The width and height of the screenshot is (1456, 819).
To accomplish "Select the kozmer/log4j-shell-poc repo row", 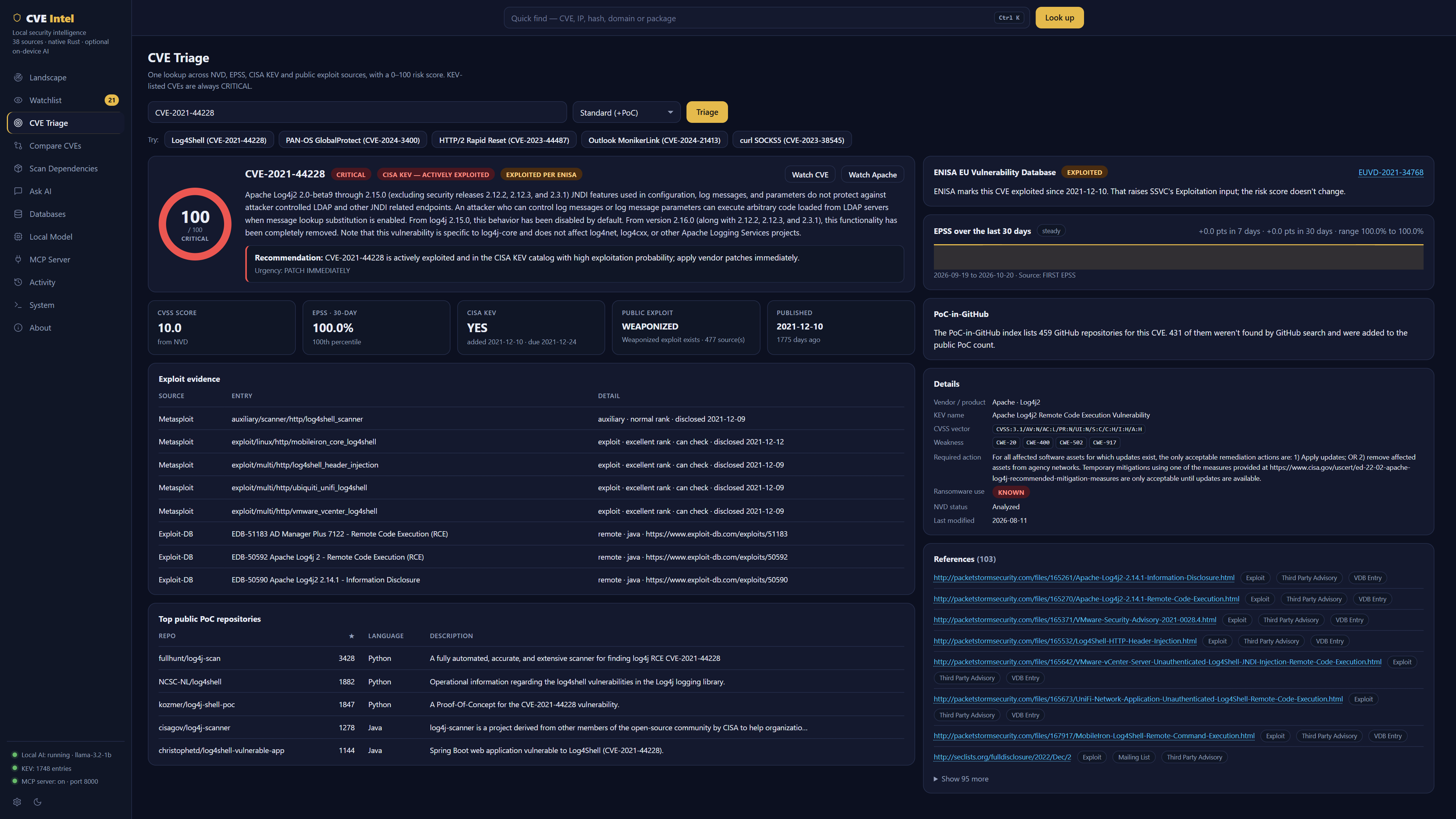I will pyautogui.click(x=531, y=705).
